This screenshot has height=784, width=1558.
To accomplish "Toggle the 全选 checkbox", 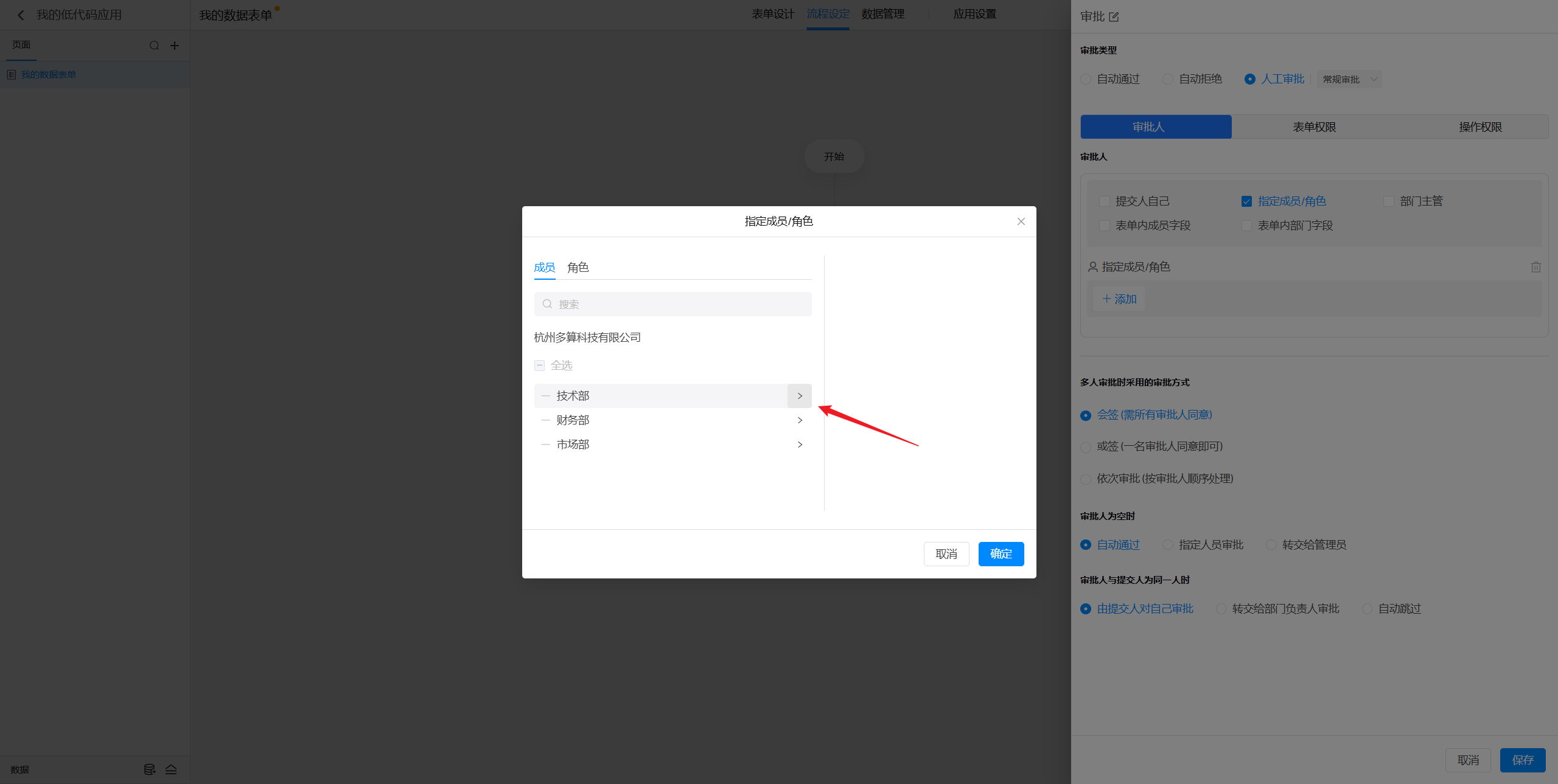I will point(539,366).
